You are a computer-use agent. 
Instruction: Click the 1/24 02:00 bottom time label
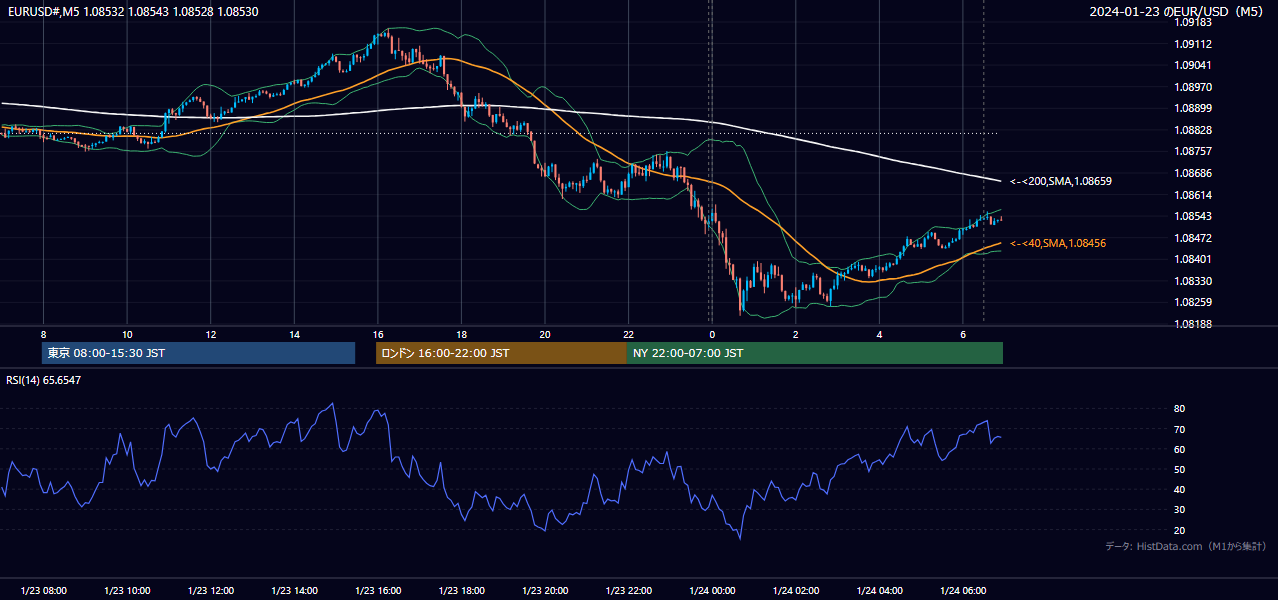(796, 591)
